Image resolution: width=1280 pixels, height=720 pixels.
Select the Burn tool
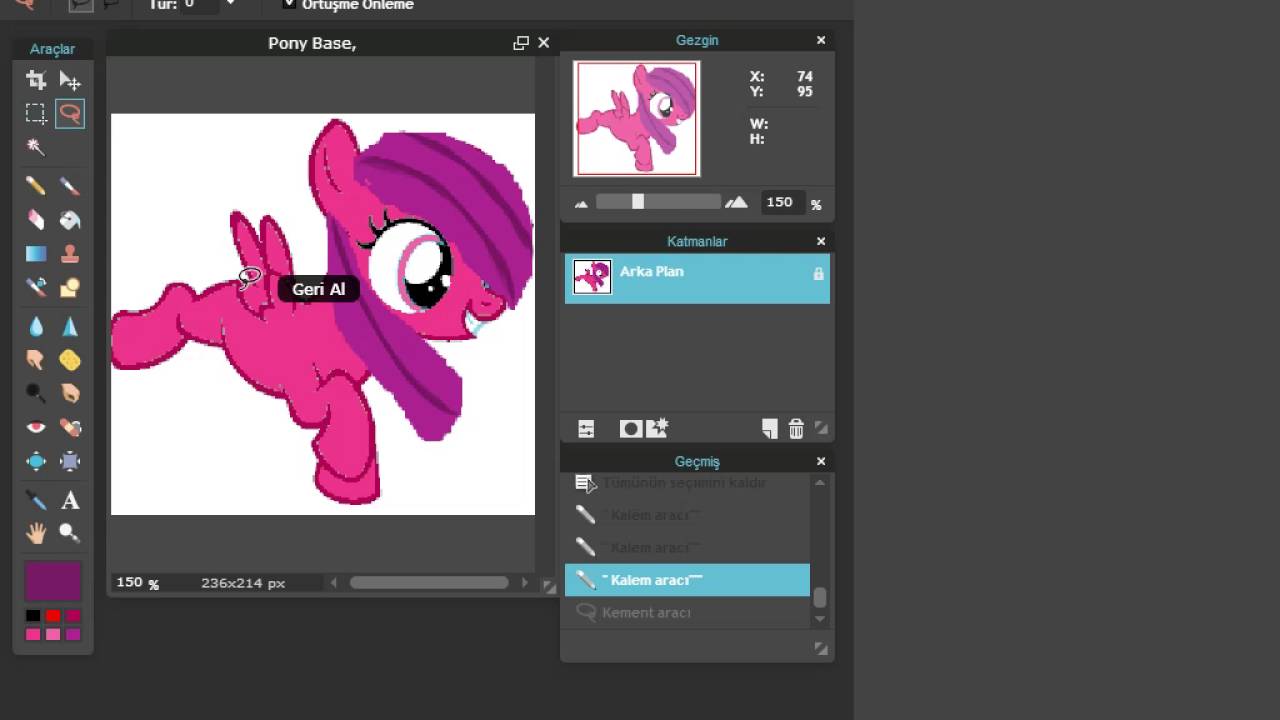pyautogui.click(x=70, y=393)
